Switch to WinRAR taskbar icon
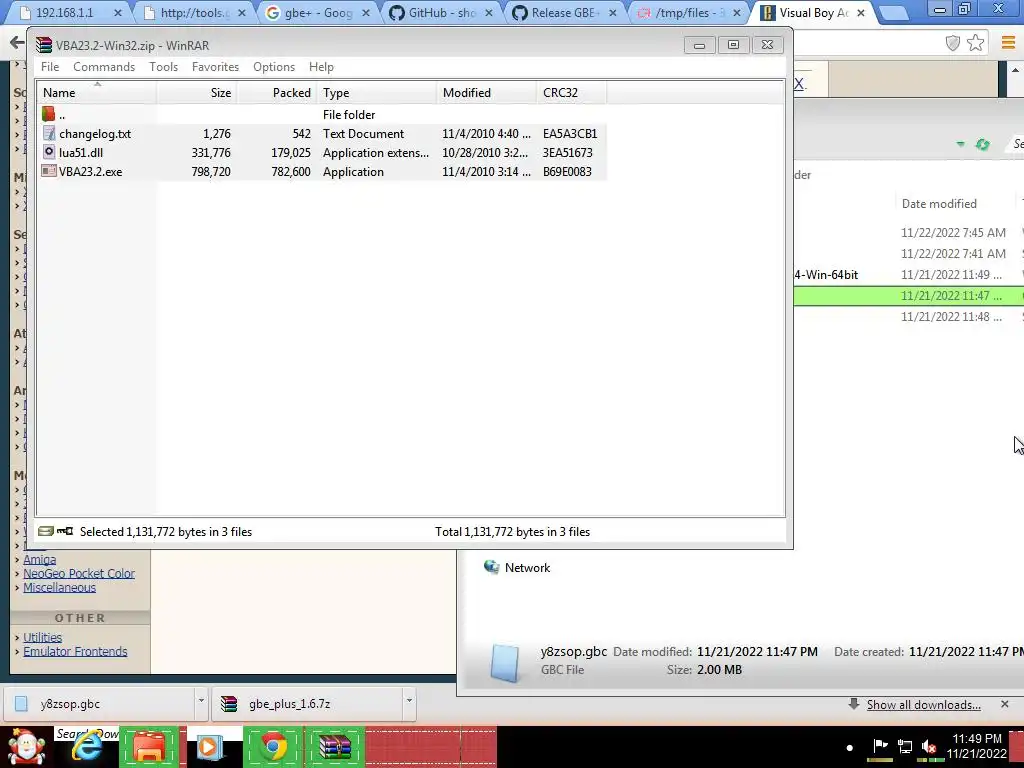1024x768 pixels. 334,747
